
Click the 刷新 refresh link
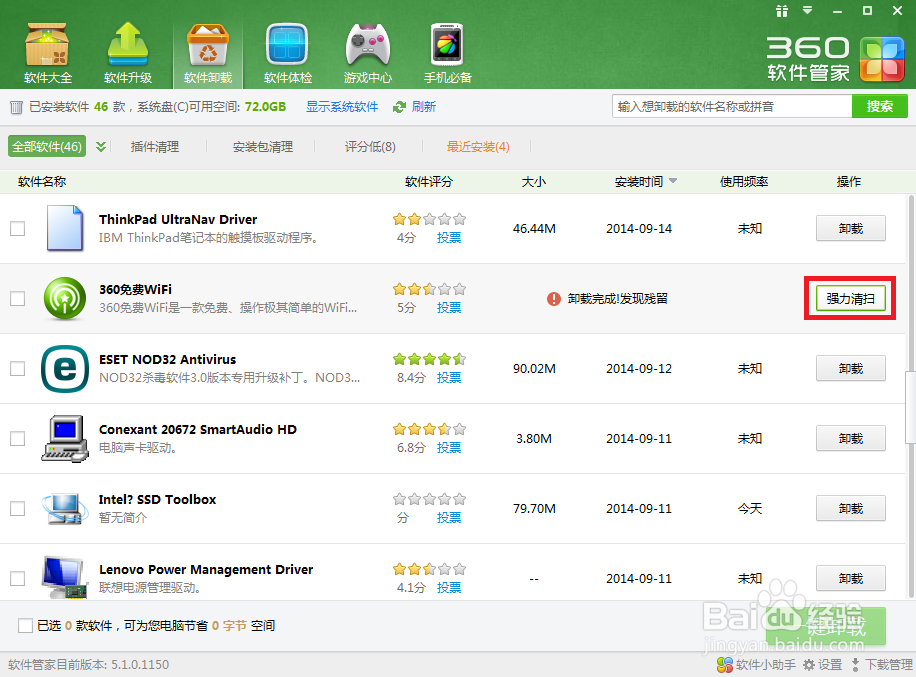(424, 107)
